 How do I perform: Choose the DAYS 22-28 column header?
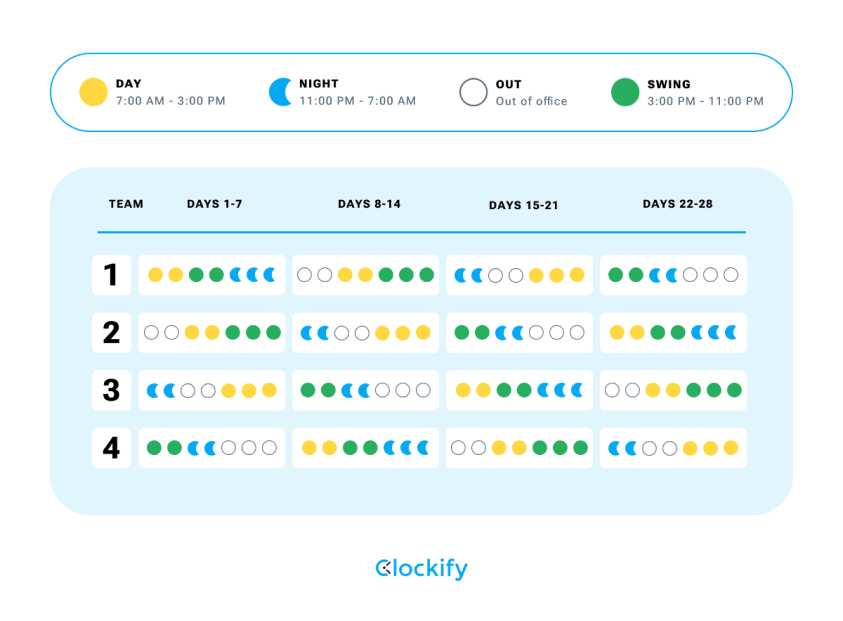[x=676, y=204]
